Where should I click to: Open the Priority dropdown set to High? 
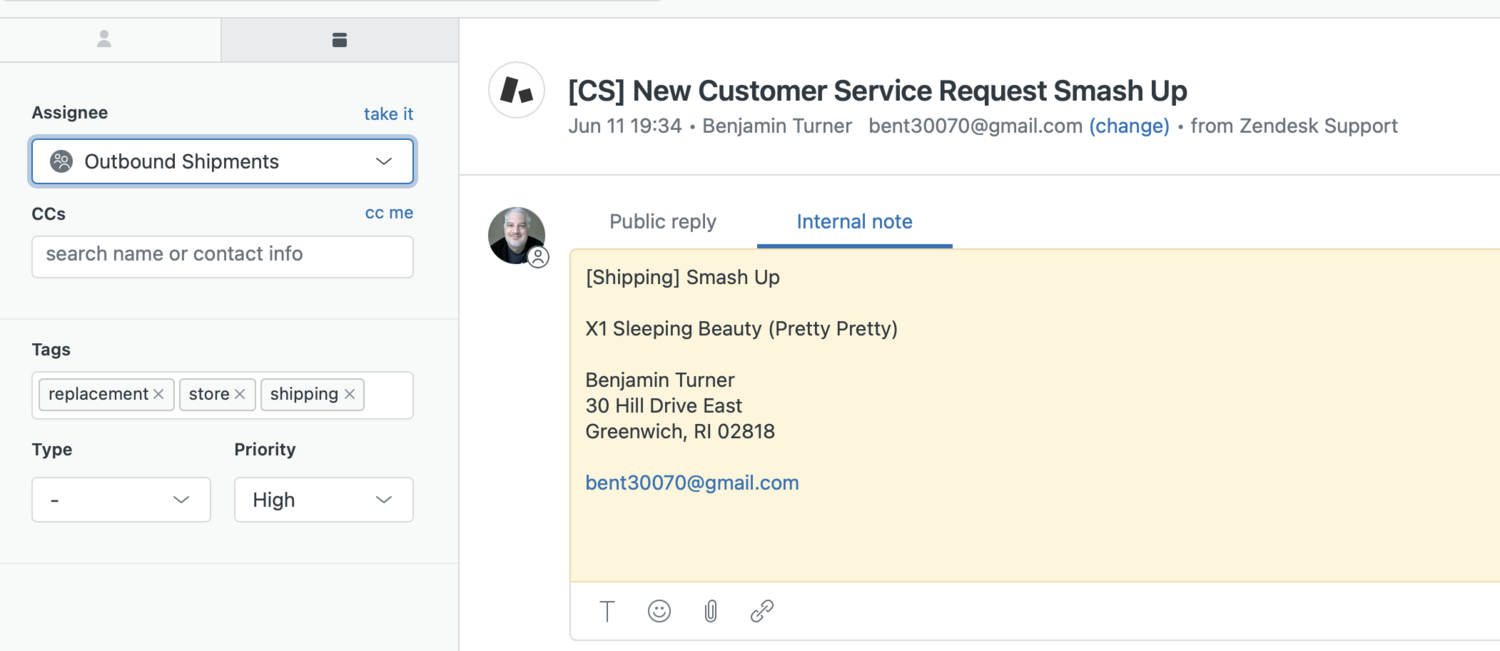324,500
